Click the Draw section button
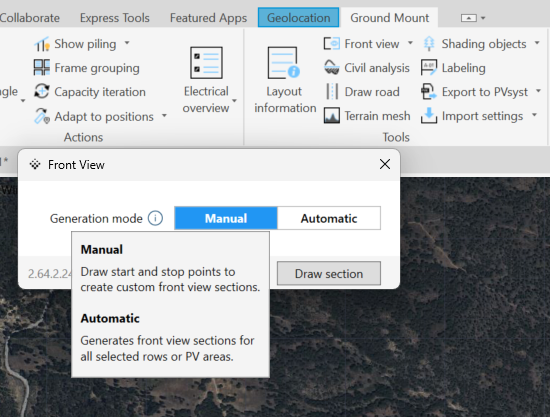Image resolution: width=550 pixels, height=417 pixels. tap(329, 273)
